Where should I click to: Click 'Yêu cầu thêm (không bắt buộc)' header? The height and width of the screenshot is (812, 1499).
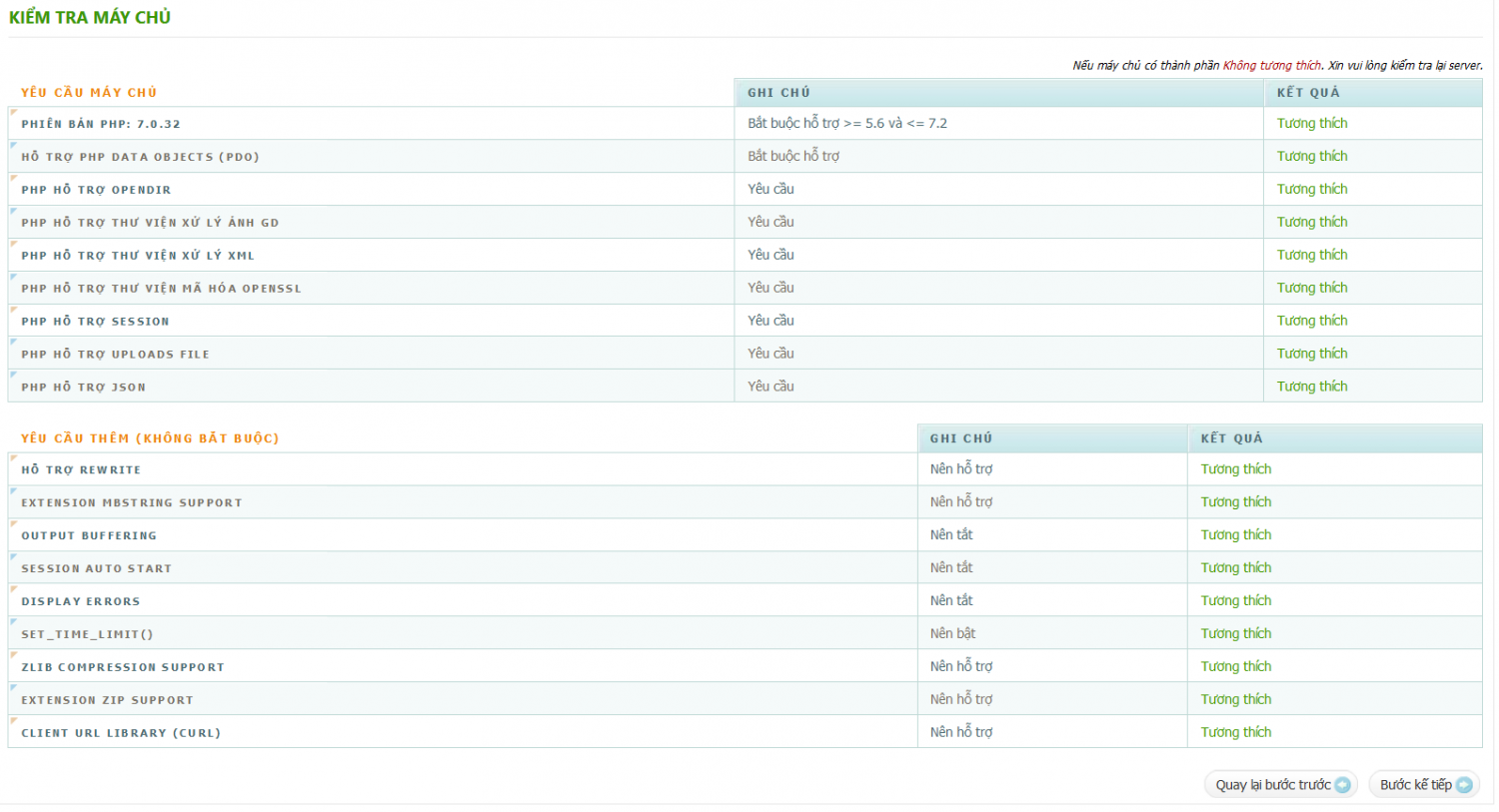point(150,438)
